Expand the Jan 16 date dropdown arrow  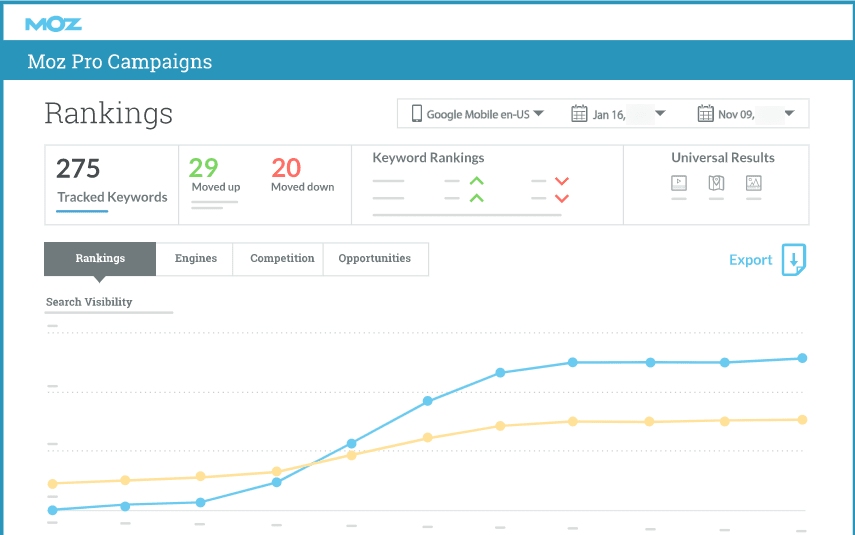click(660, 113)
